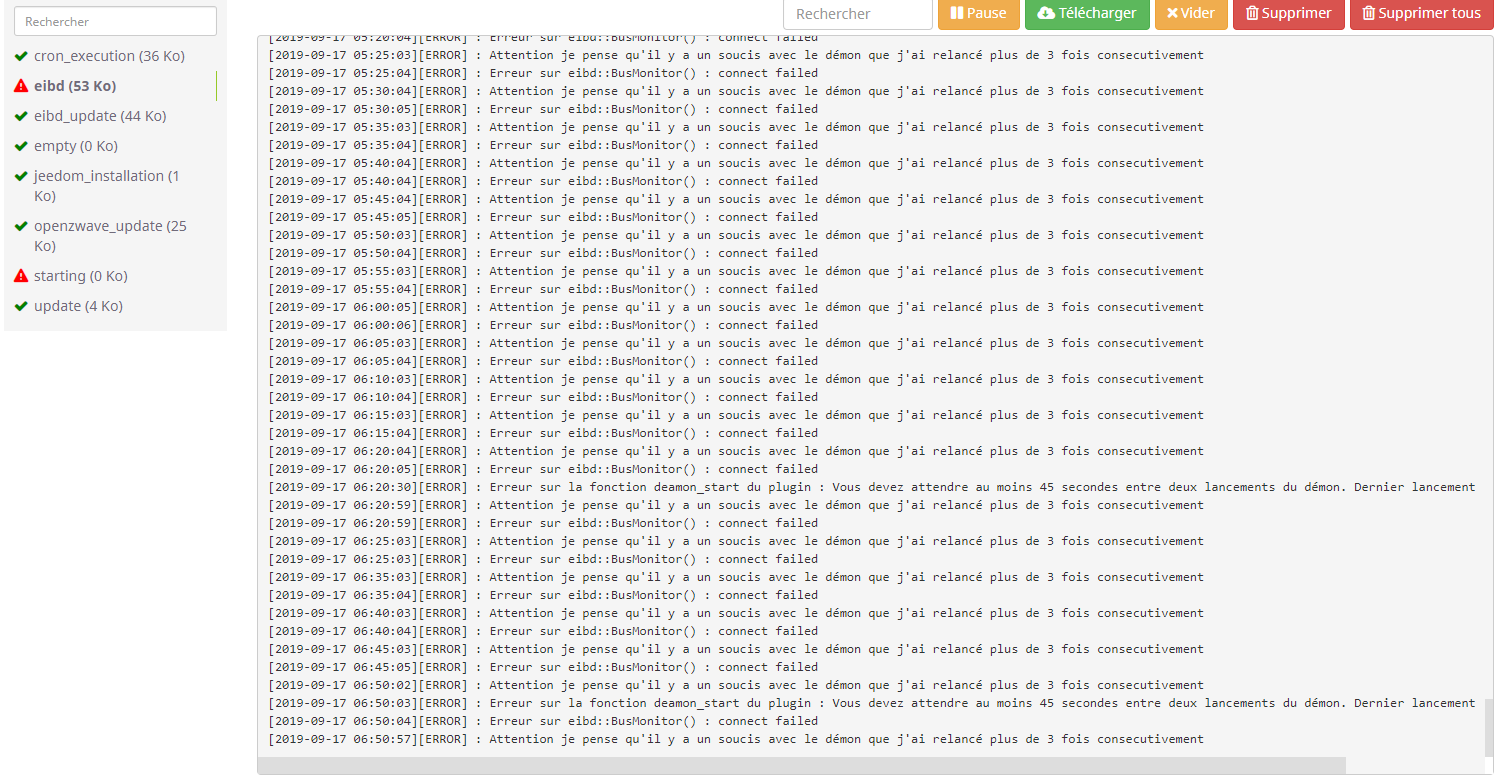Image resolution: width=1506 pixels, height=780 pixels.
Task: Click the 06:00:05 Attention log line
Action: click(736, 307)
